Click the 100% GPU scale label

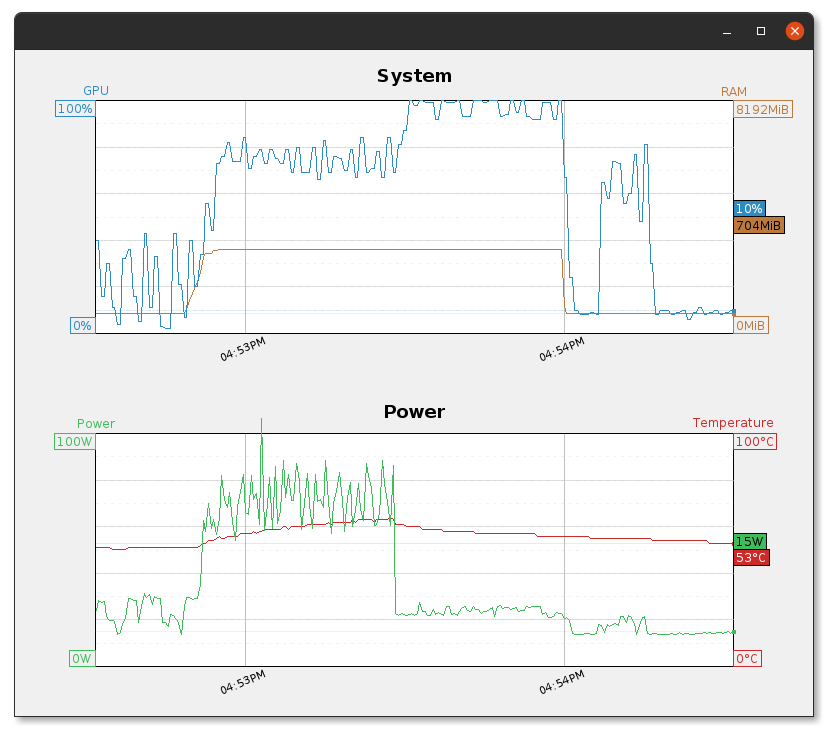[x=75, y=109]
